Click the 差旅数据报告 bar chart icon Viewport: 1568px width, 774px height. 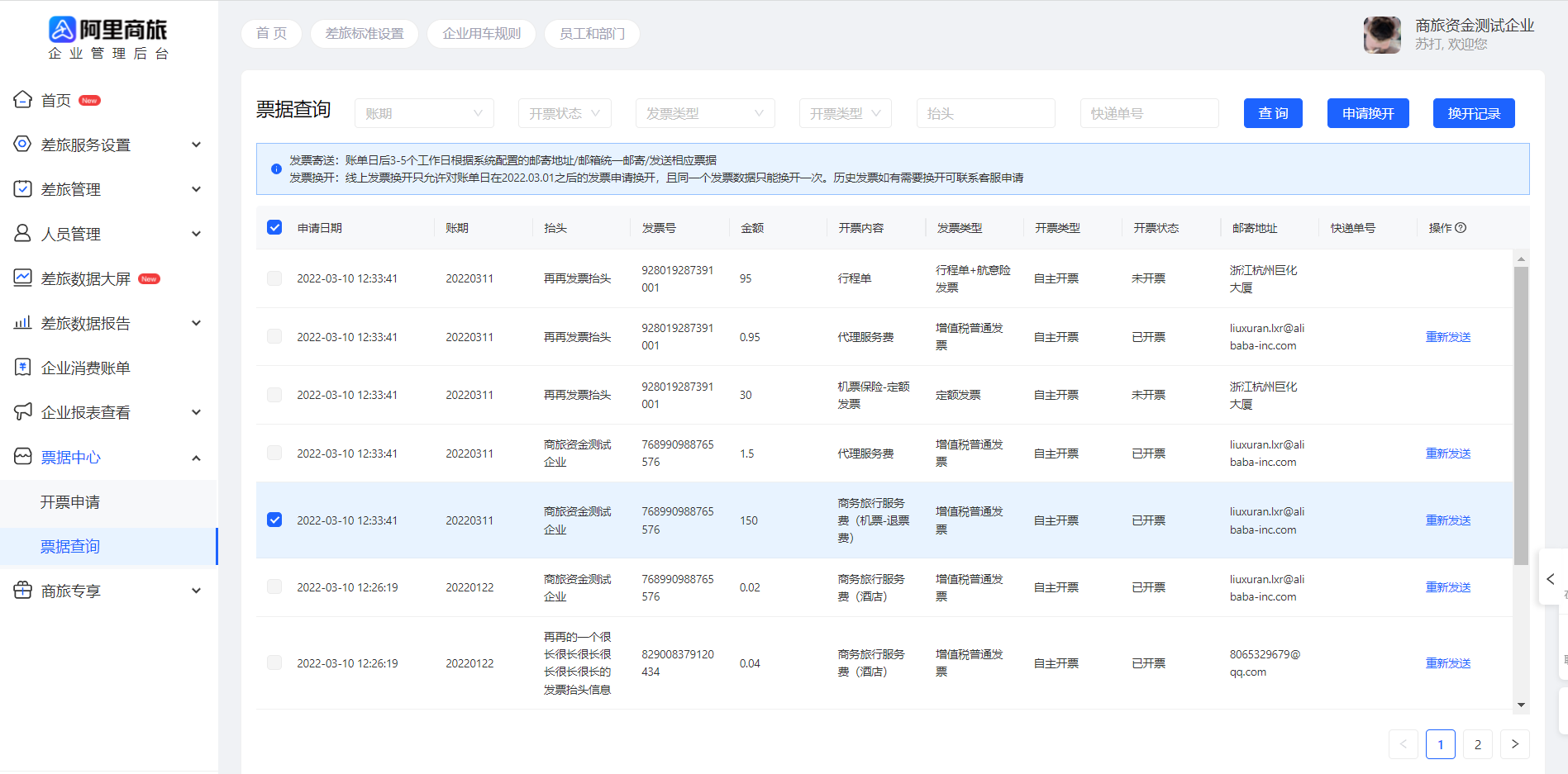pyautogui.click(x=23, y=323)
